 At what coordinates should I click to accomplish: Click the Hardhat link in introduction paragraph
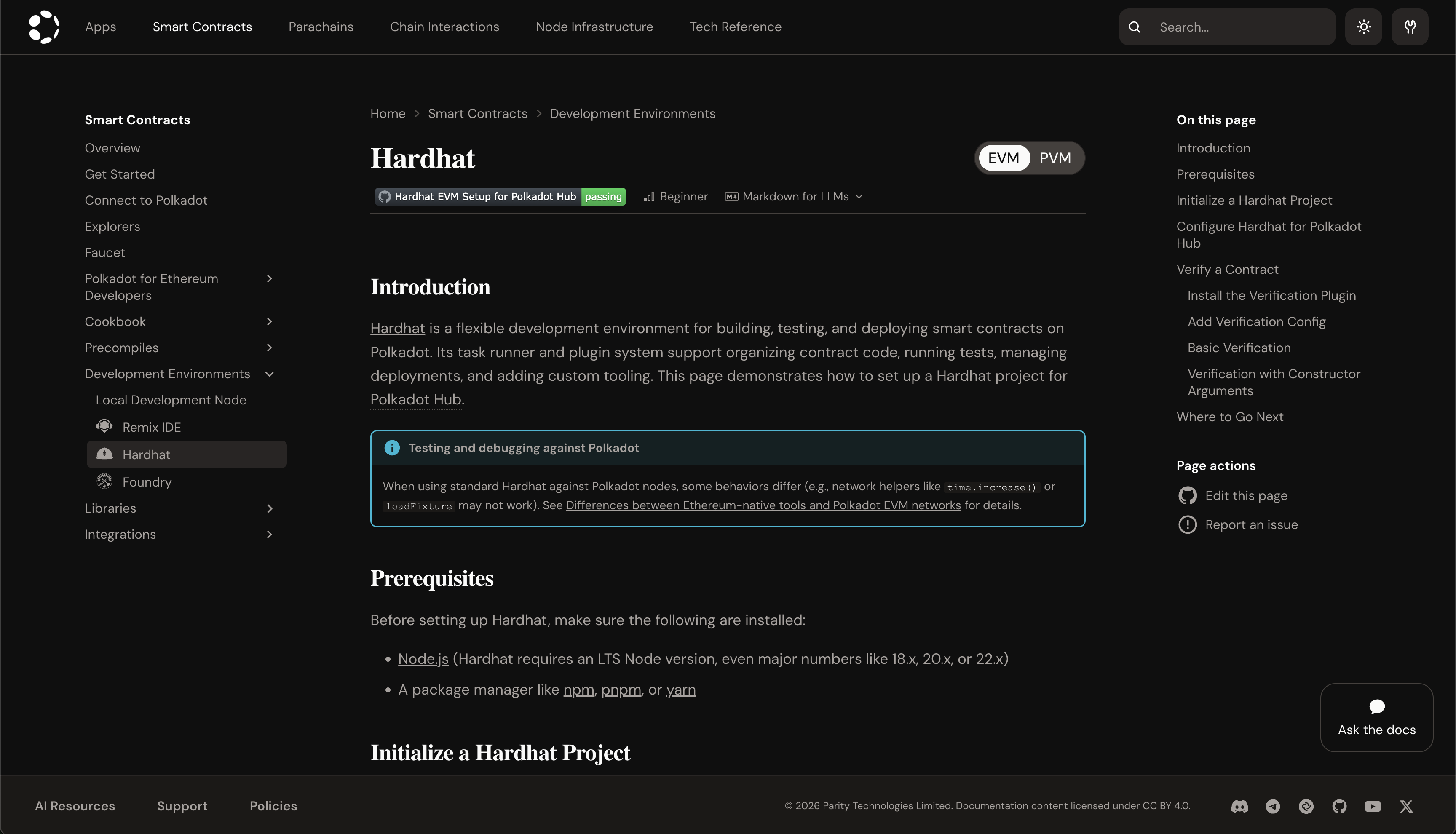[398, 328]
